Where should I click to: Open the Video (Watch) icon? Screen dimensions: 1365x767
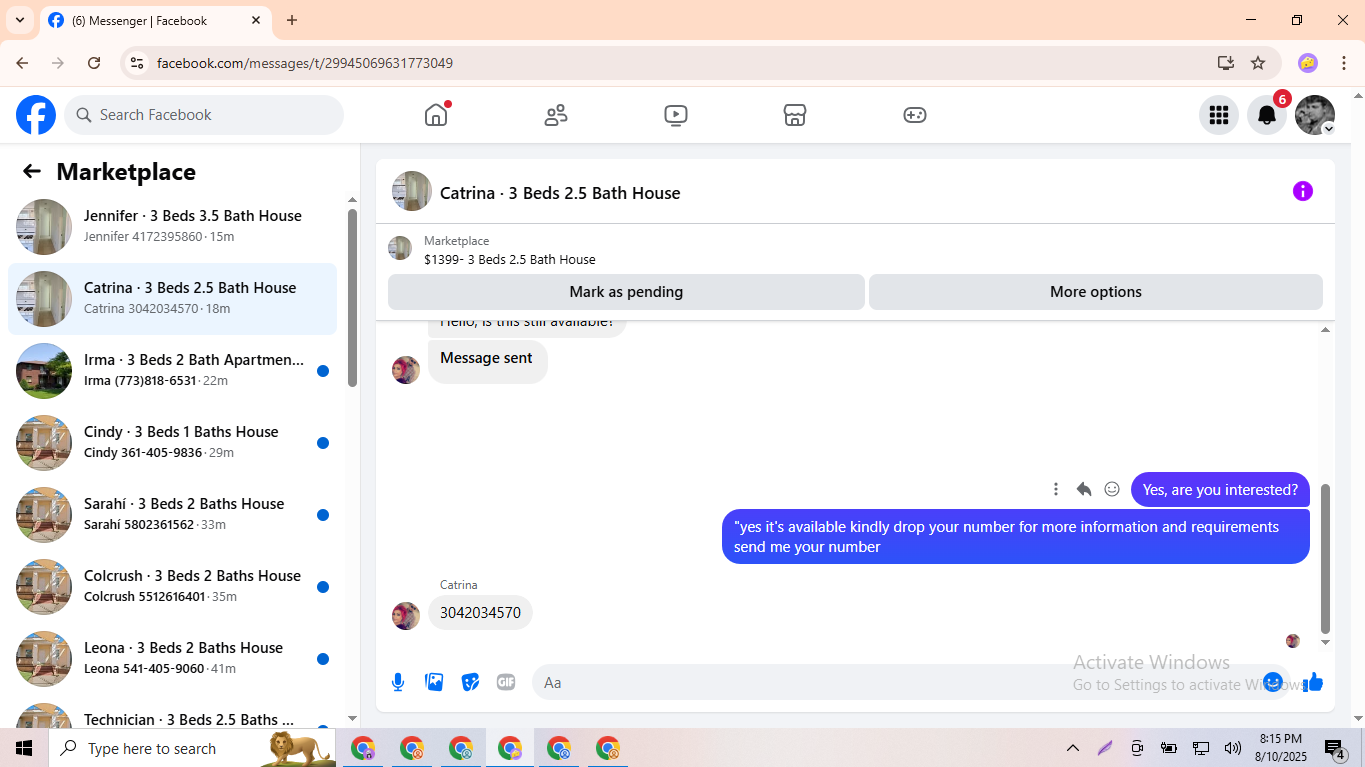point(675,115)
